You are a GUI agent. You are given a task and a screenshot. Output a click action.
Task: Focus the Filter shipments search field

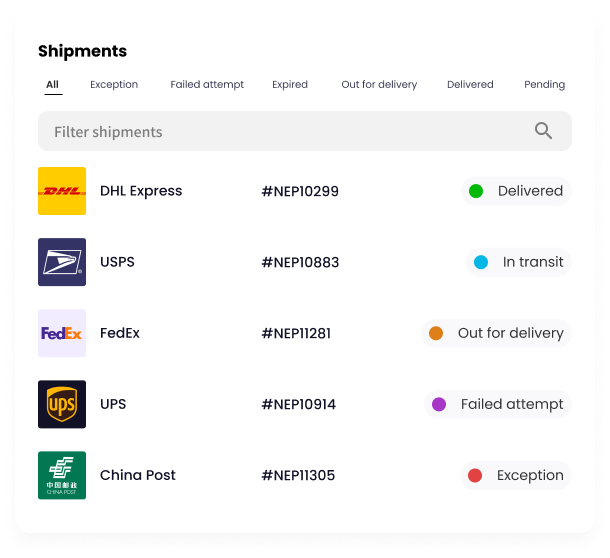pyautogui.click(x=305, y=131)
